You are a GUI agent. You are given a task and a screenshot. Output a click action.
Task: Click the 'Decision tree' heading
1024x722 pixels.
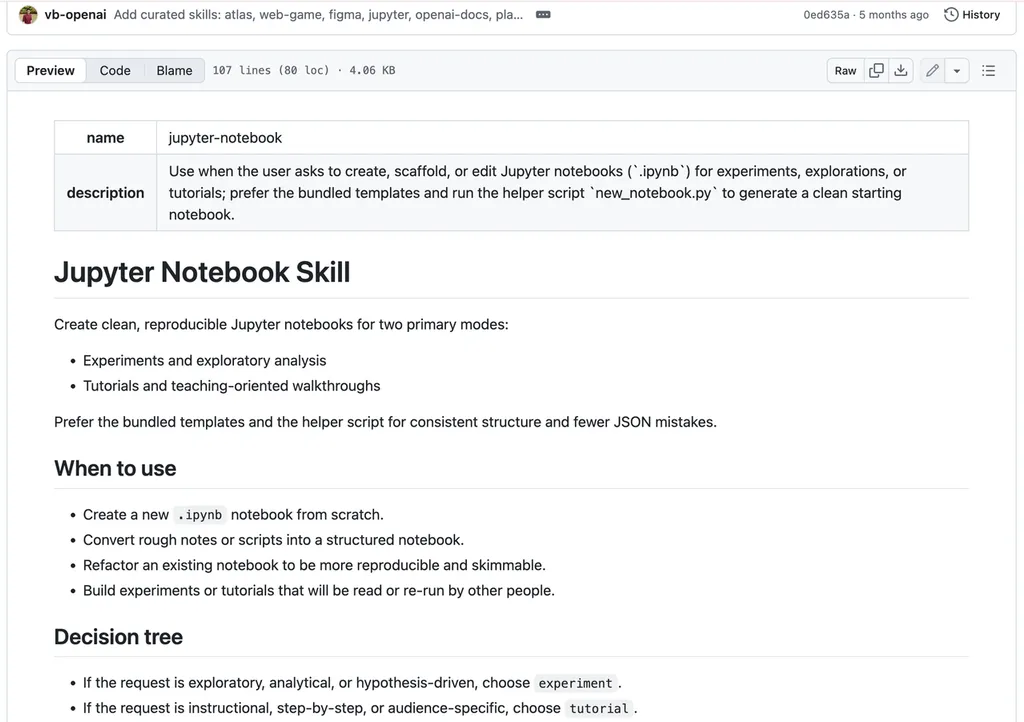tap(118, 637)
